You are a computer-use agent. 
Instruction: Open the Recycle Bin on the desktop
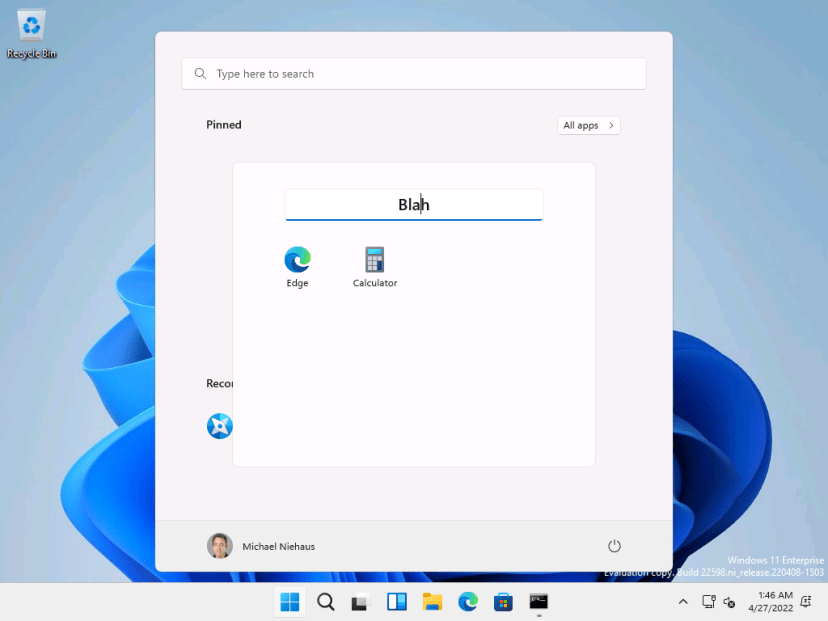coord(31,30)
